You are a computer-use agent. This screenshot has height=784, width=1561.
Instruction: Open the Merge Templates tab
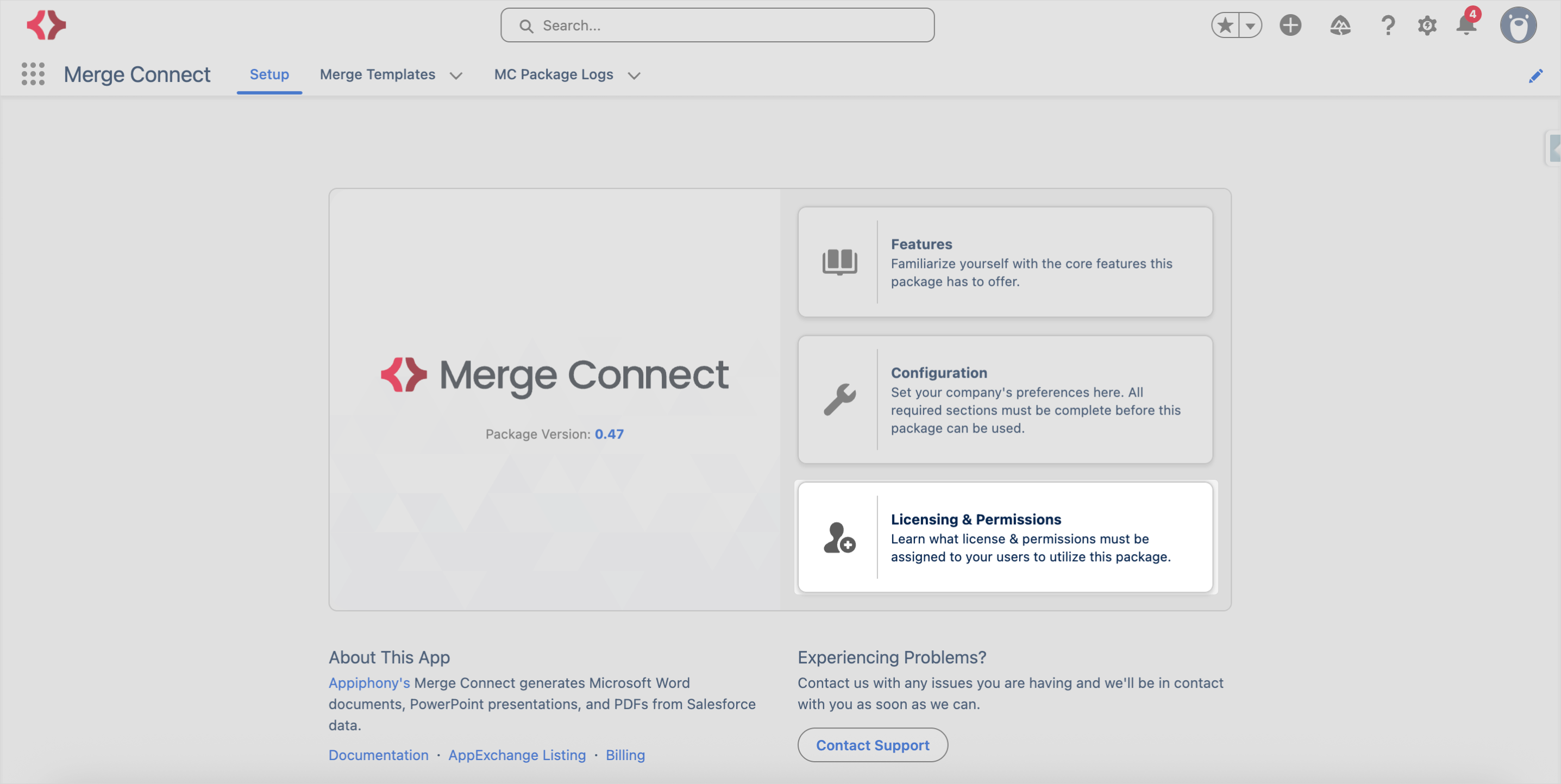pos(378,74)
